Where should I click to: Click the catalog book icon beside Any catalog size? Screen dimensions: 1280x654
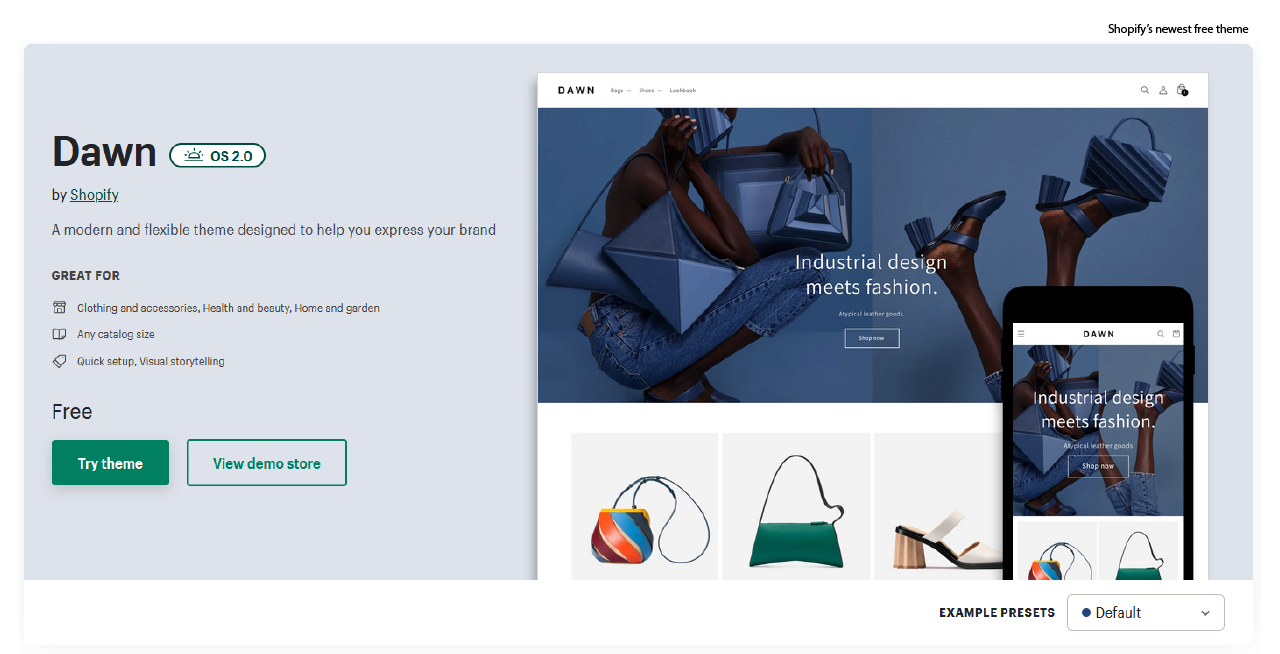click(x=60, y=334)
